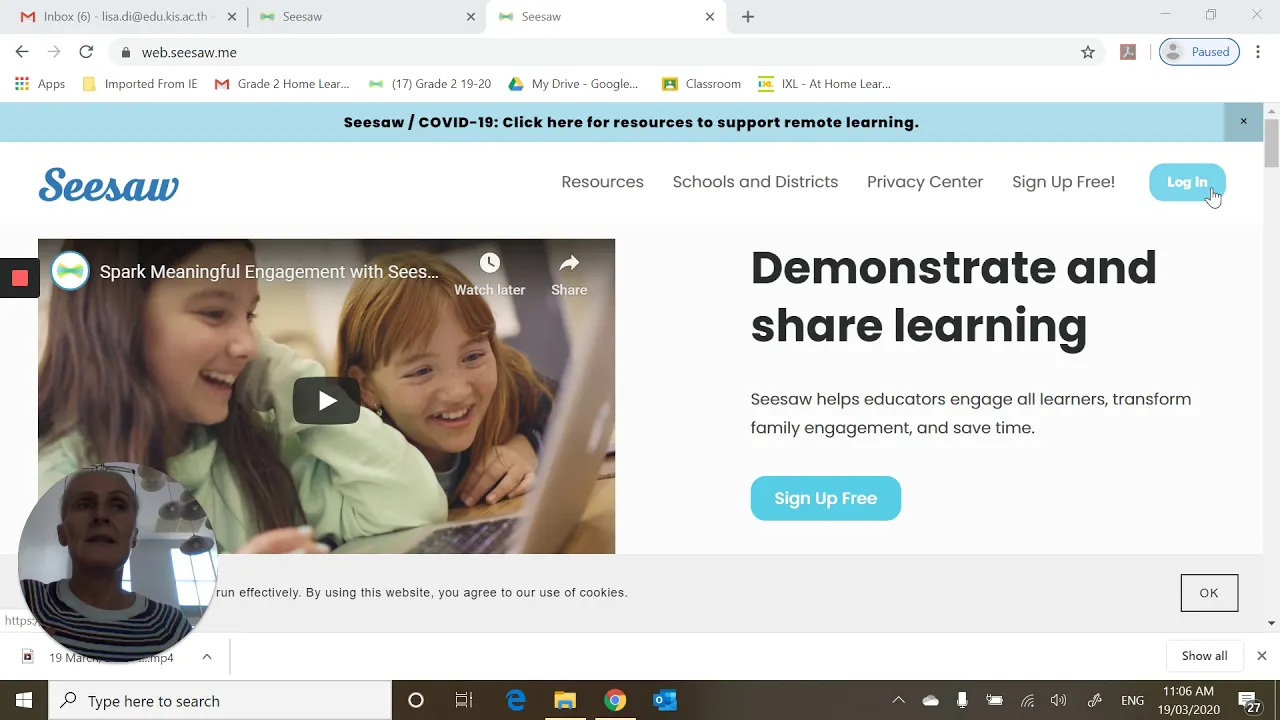Open the Imported From IE bookmark folder

point(139,84)
